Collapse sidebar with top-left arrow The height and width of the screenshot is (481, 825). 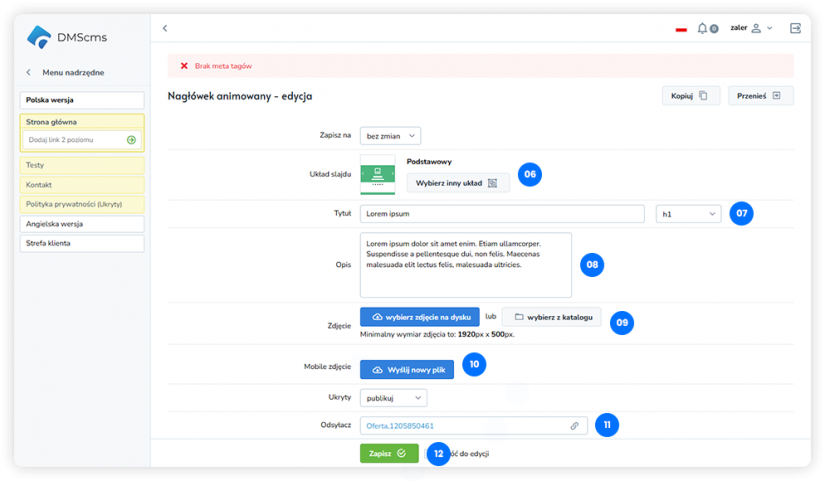tap(165, 28)
